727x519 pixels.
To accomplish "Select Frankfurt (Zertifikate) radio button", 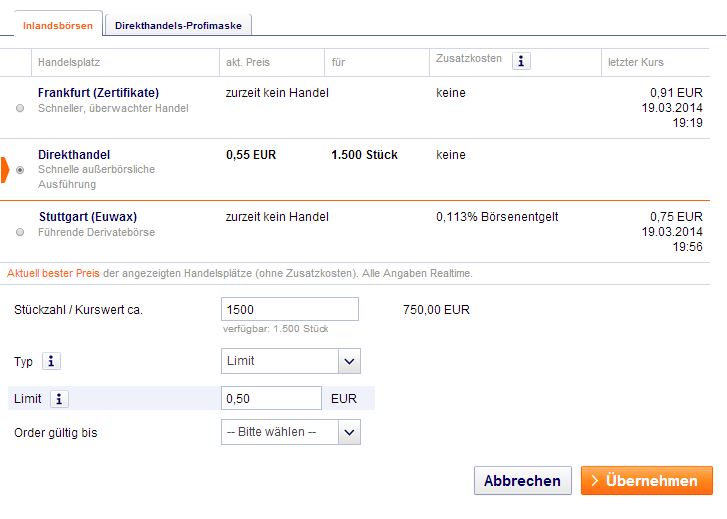I will [x=21, y=108].
